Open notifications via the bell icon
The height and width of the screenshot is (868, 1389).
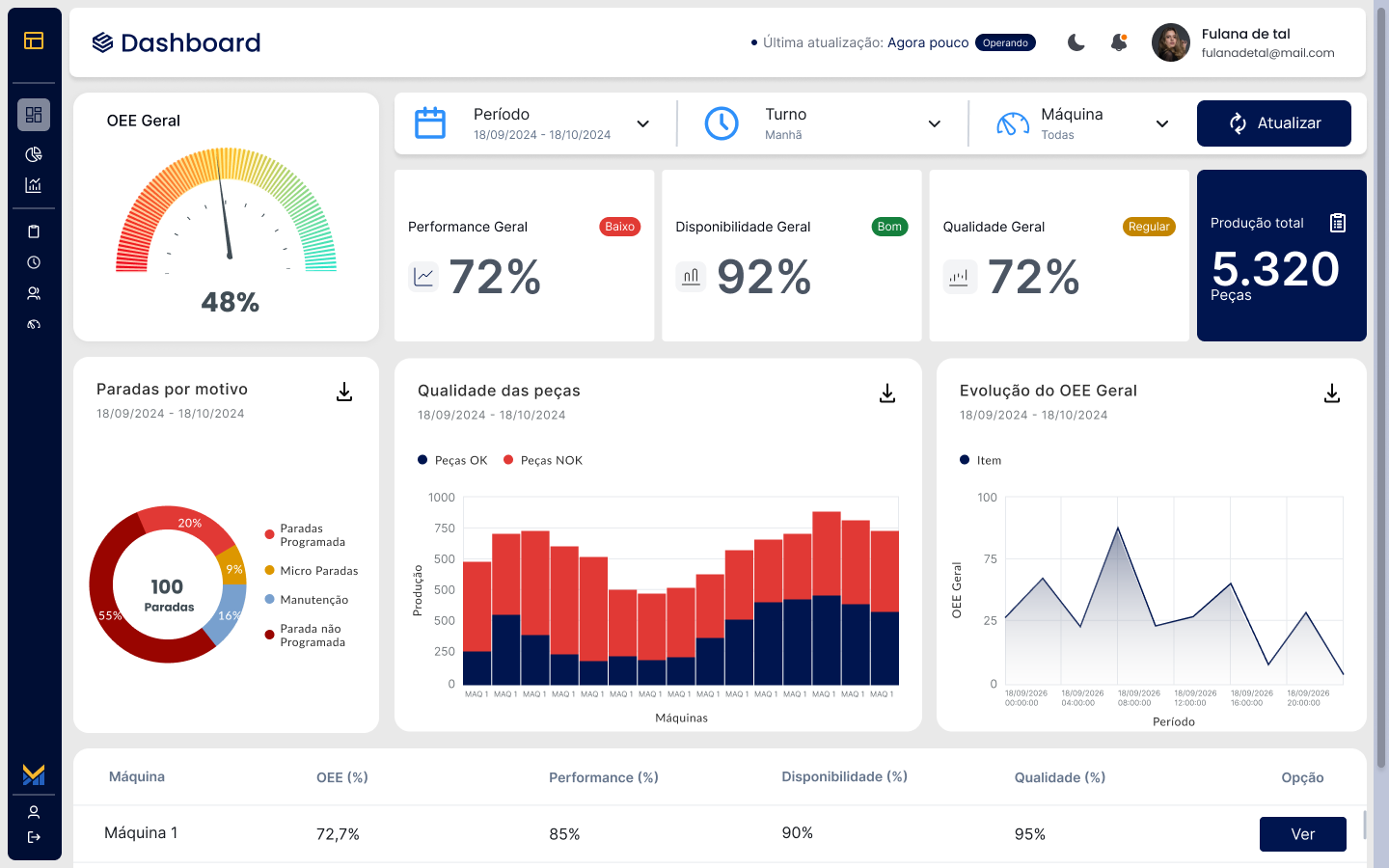coord(1119,42)
